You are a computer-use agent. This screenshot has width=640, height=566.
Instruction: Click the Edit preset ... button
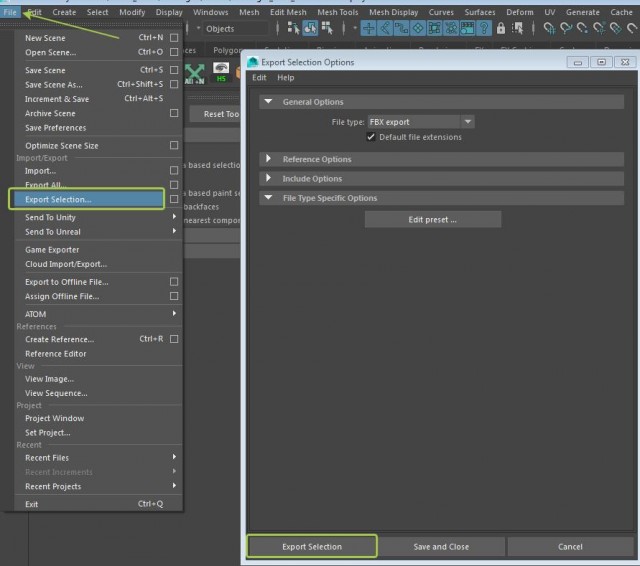pyautogui.click(x=432, y=219)
